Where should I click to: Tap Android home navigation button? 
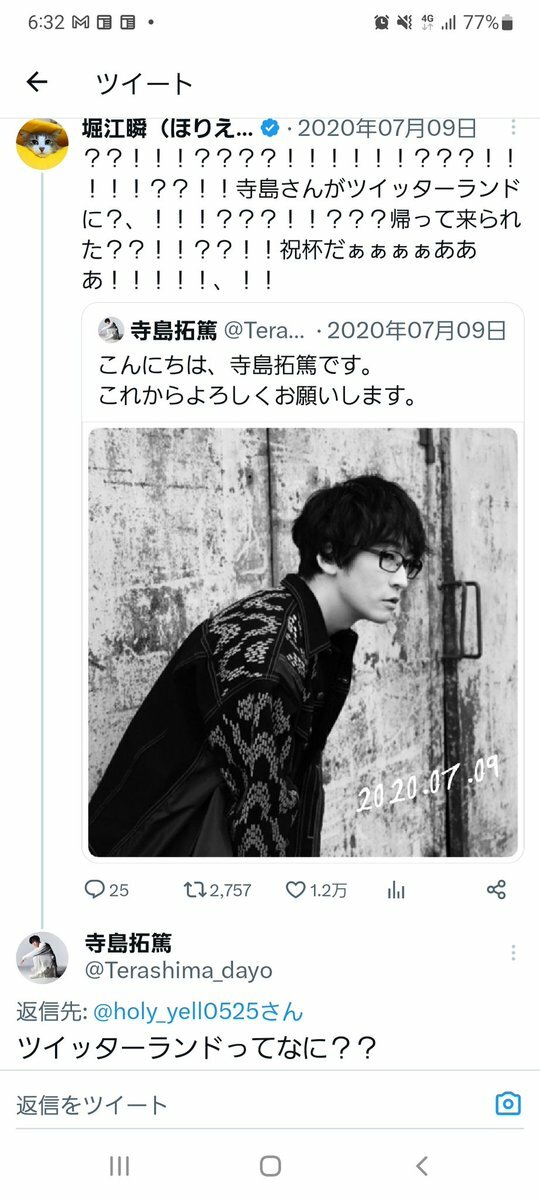click(x=270, y=1165)
